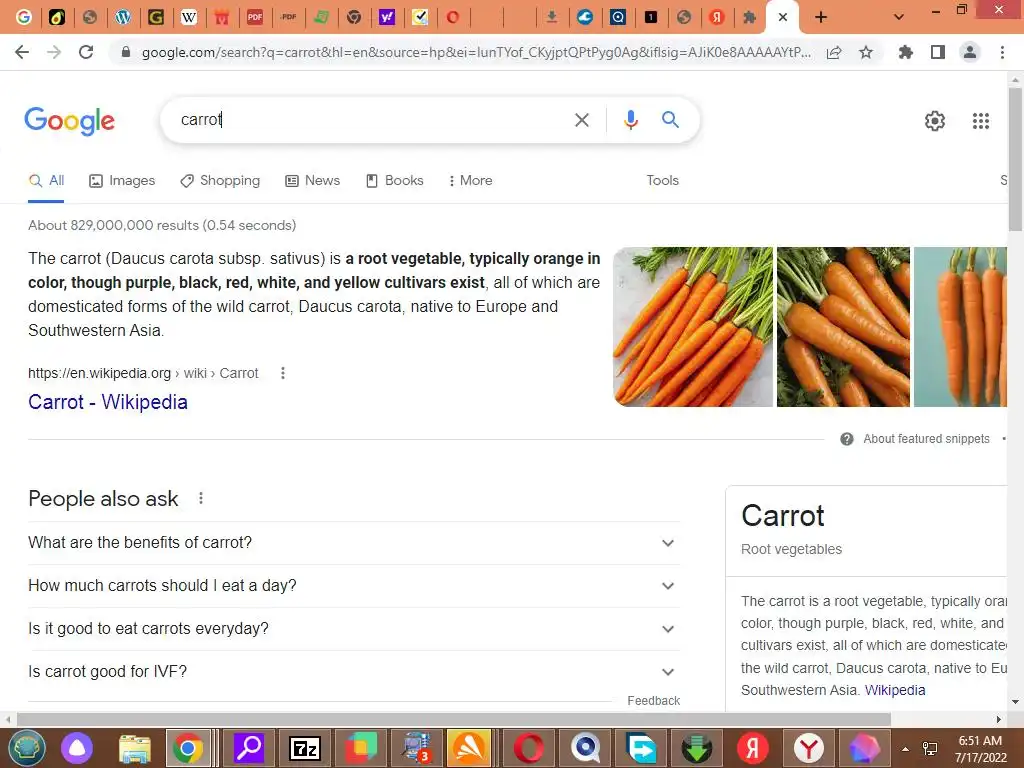Open the Chrome three-dot menu
The image size is (1024, 768).
1002,52
